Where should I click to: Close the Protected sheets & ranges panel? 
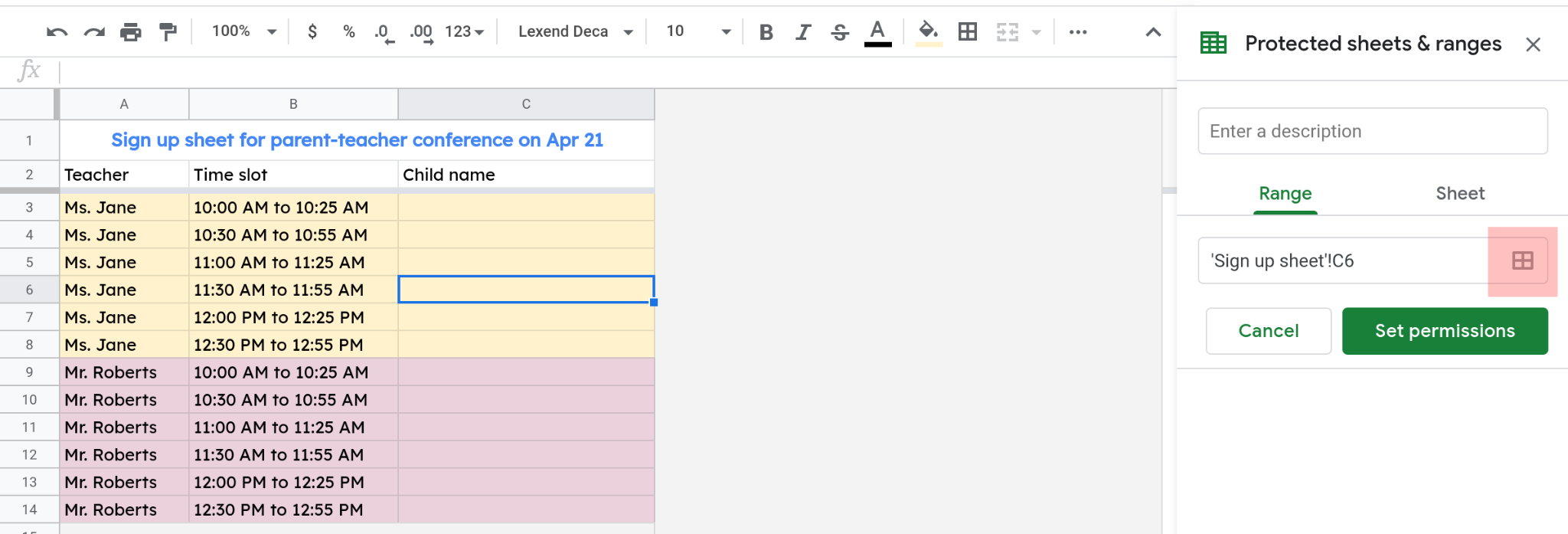(x=1533, y=44)
